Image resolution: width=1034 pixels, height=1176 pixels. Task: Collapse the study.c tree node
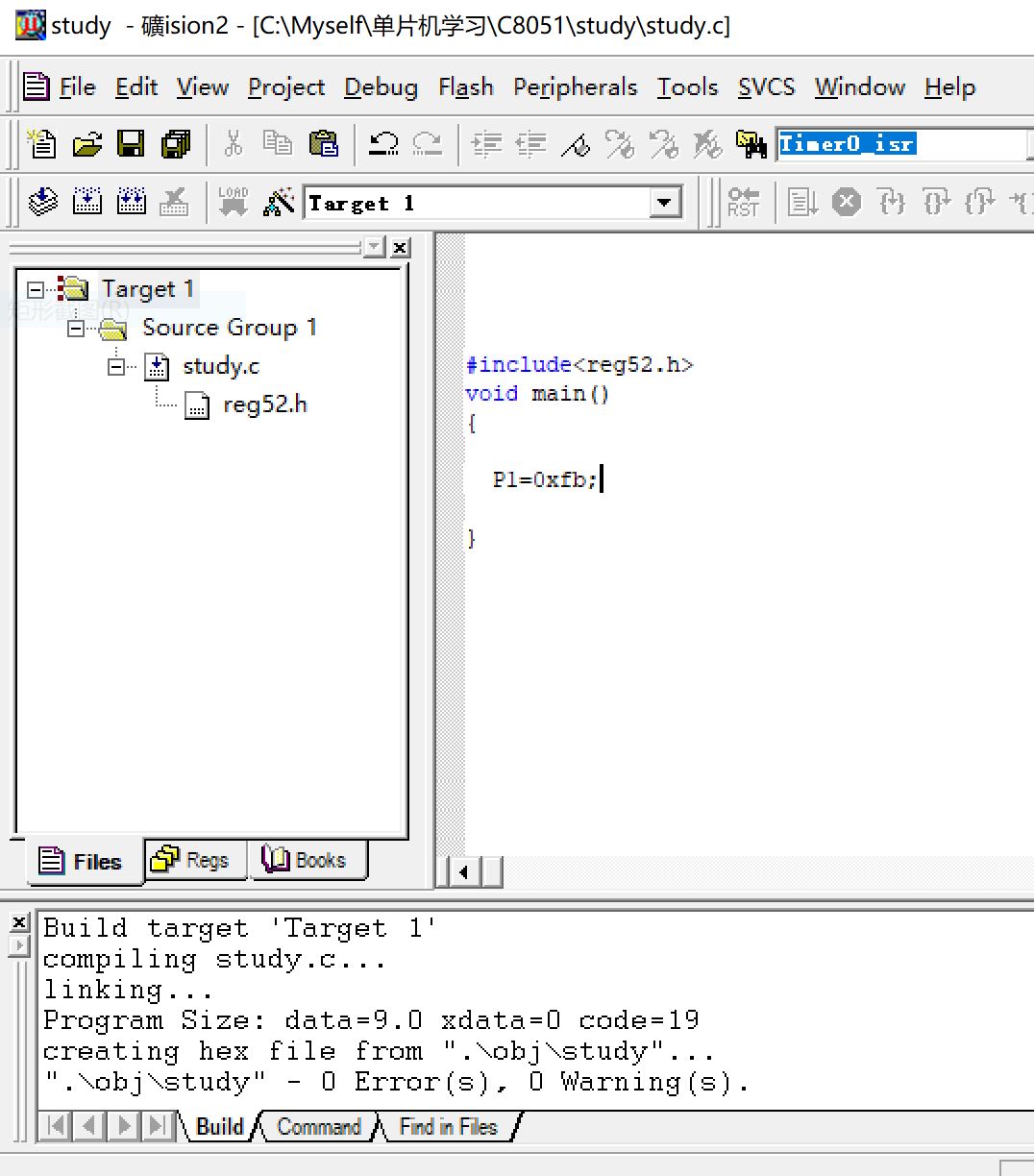tap(116, 366)
